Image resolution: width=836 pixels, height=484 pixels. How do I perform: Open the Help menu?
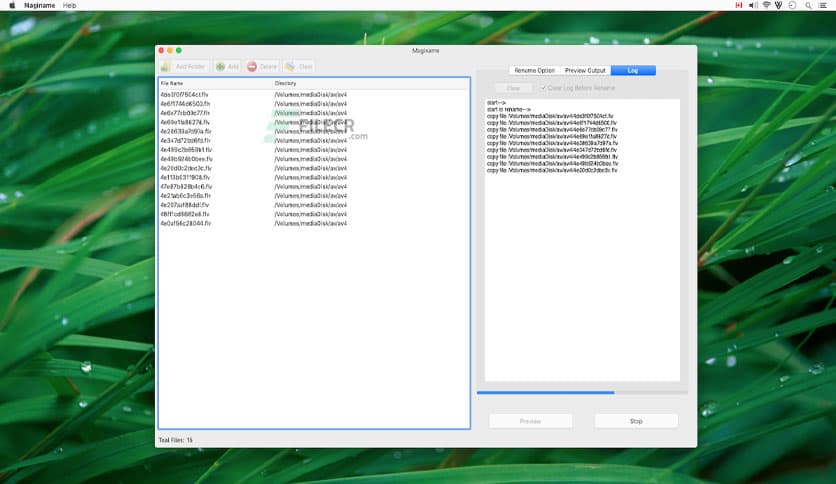(69, 5)
